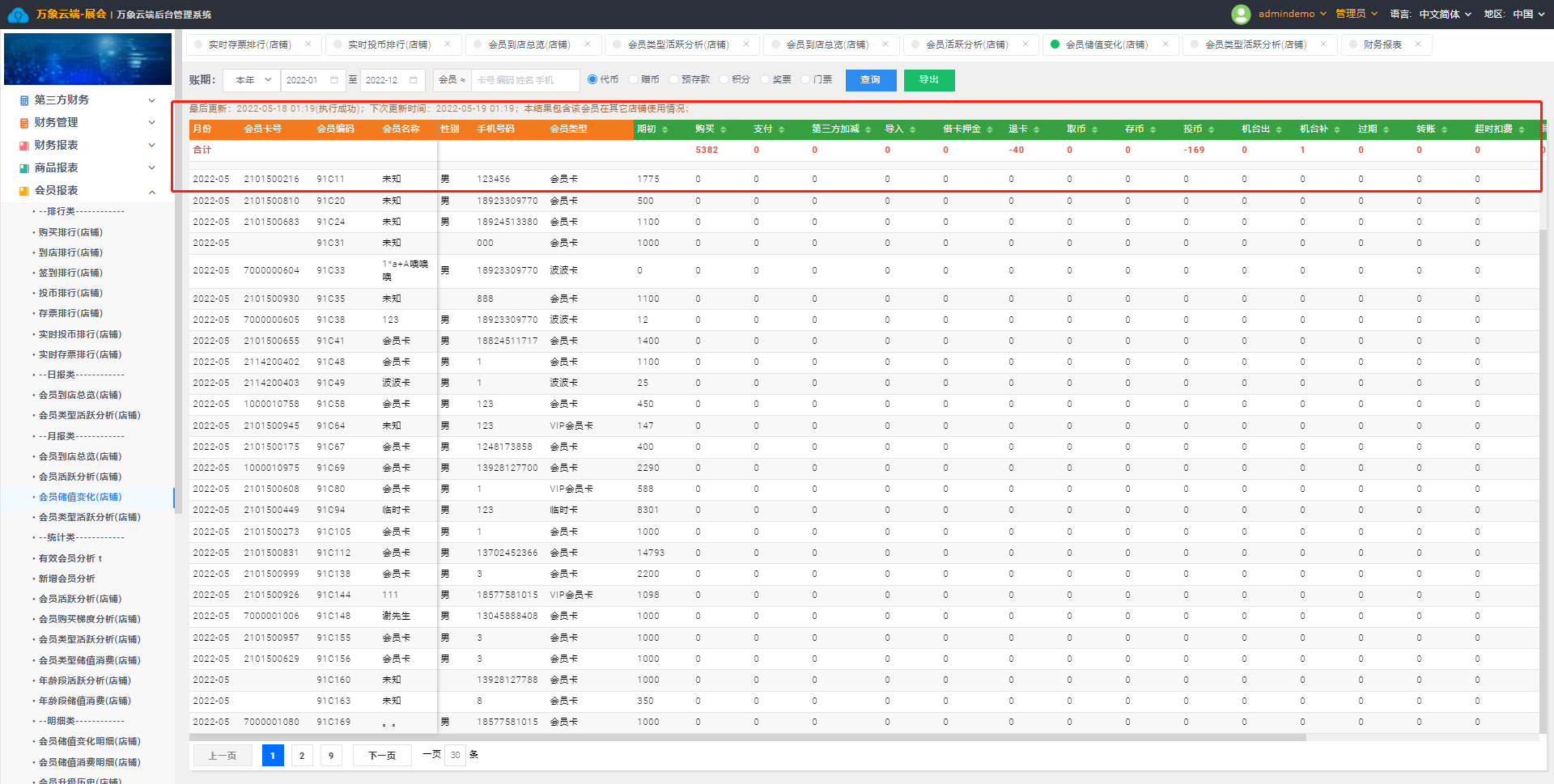1554x784 pixels.
Task: Sort by the 存币 column arrows
Action: (x=1153, y=129)
